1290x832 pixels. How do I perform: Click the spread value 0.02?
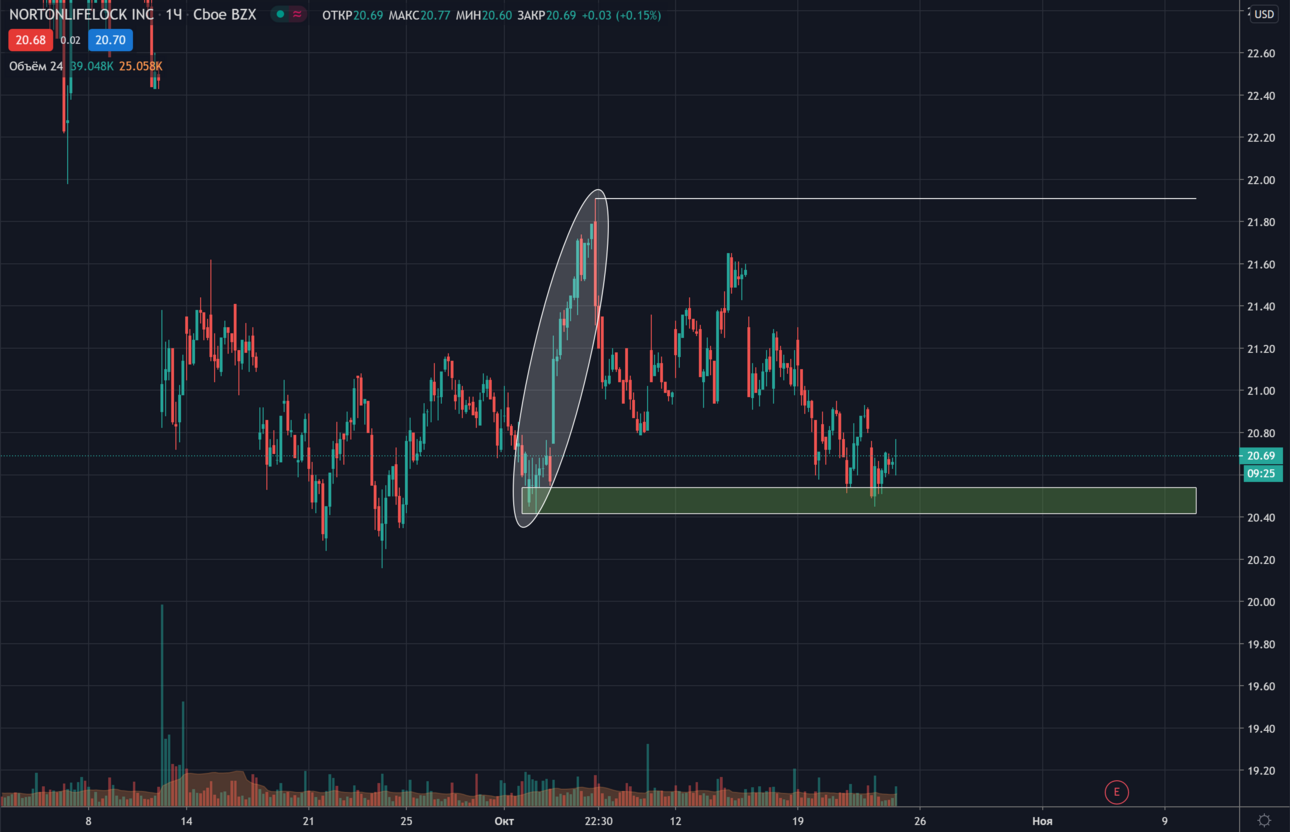click(x=70, y=40)
